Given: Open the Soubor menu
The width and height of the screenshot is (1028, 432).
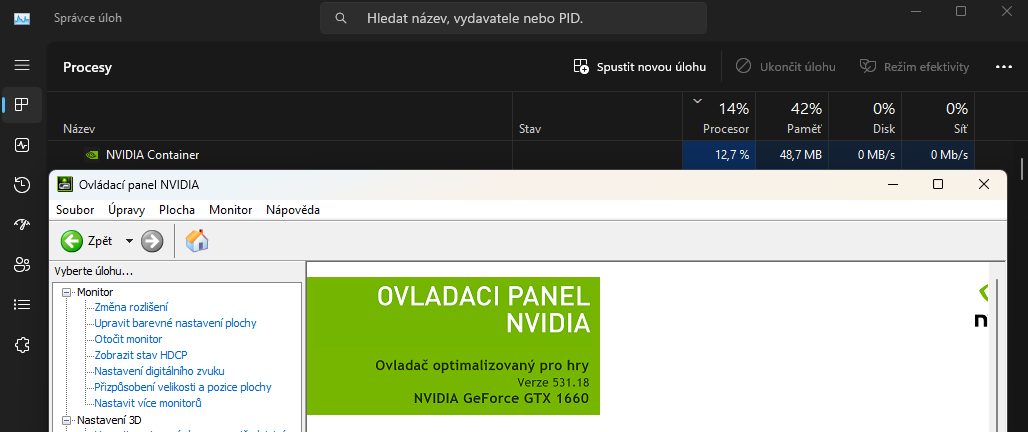Looking at the screenshot, I should coord(75,210).
